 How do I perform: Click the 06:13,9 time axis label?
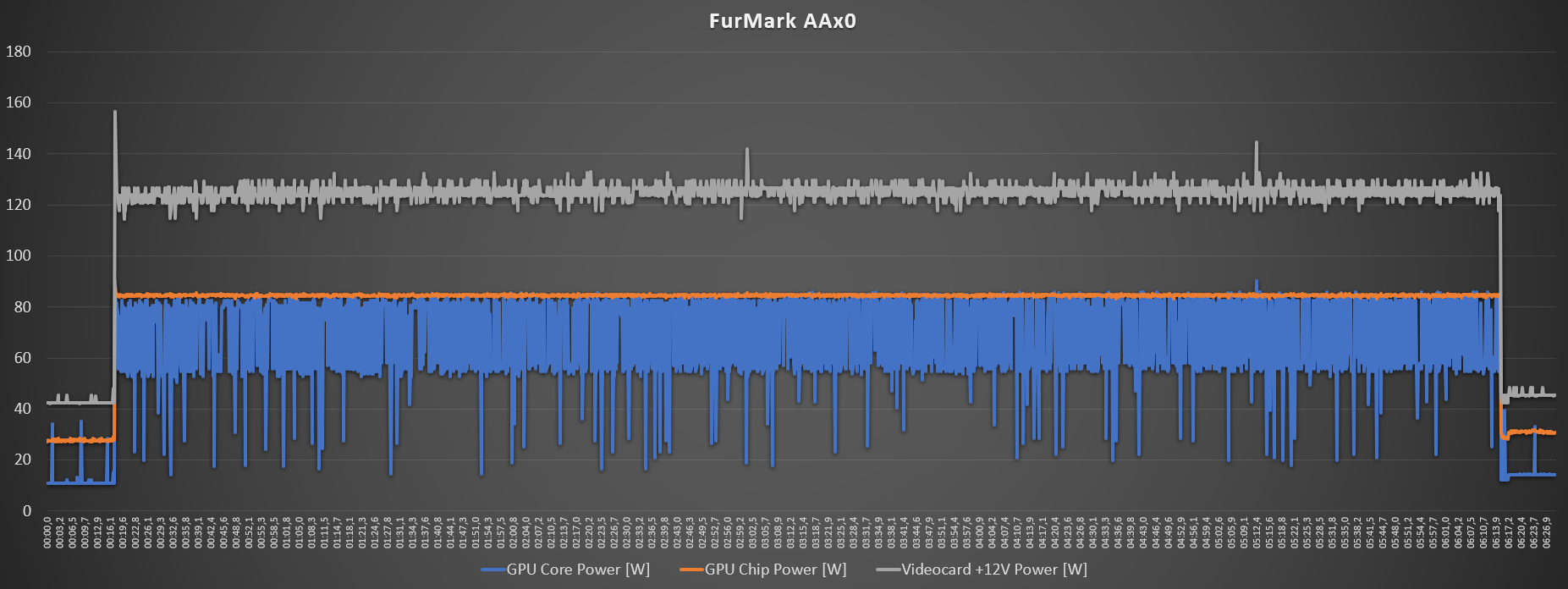(1496, 533)
